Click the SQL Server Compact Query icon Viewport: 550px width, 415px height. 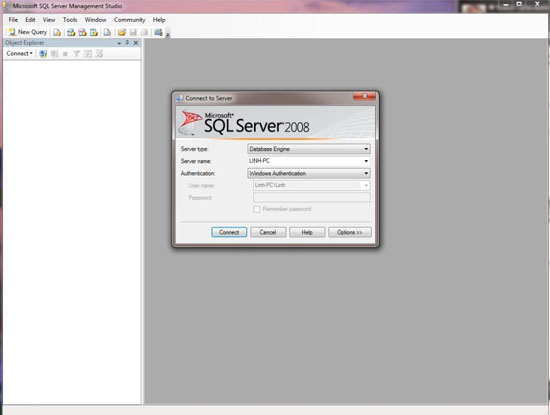tap(107, 33)
